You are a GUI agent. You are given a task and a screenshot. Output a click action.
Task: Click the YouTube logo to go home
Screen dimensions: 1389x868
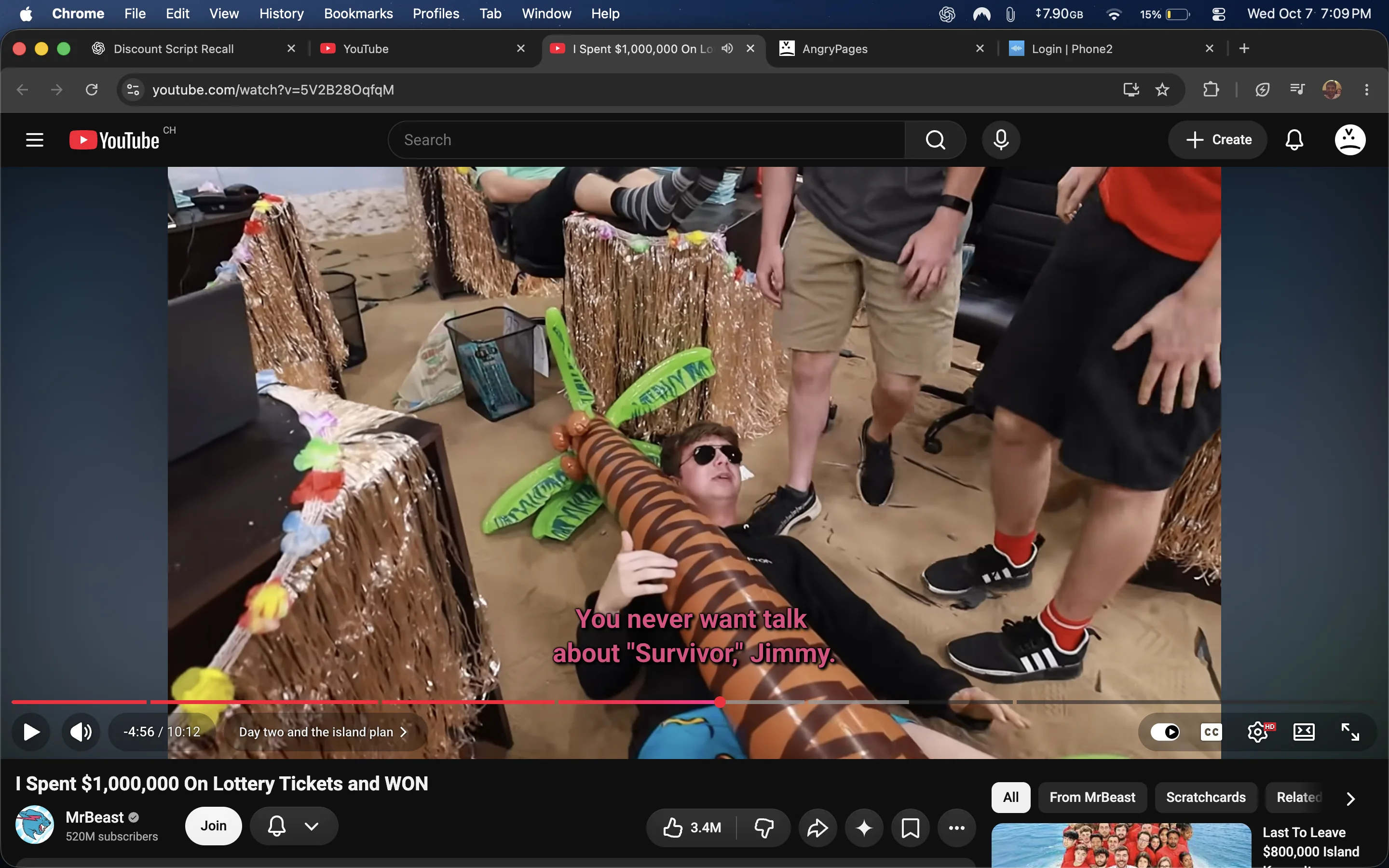pos(115,140)
